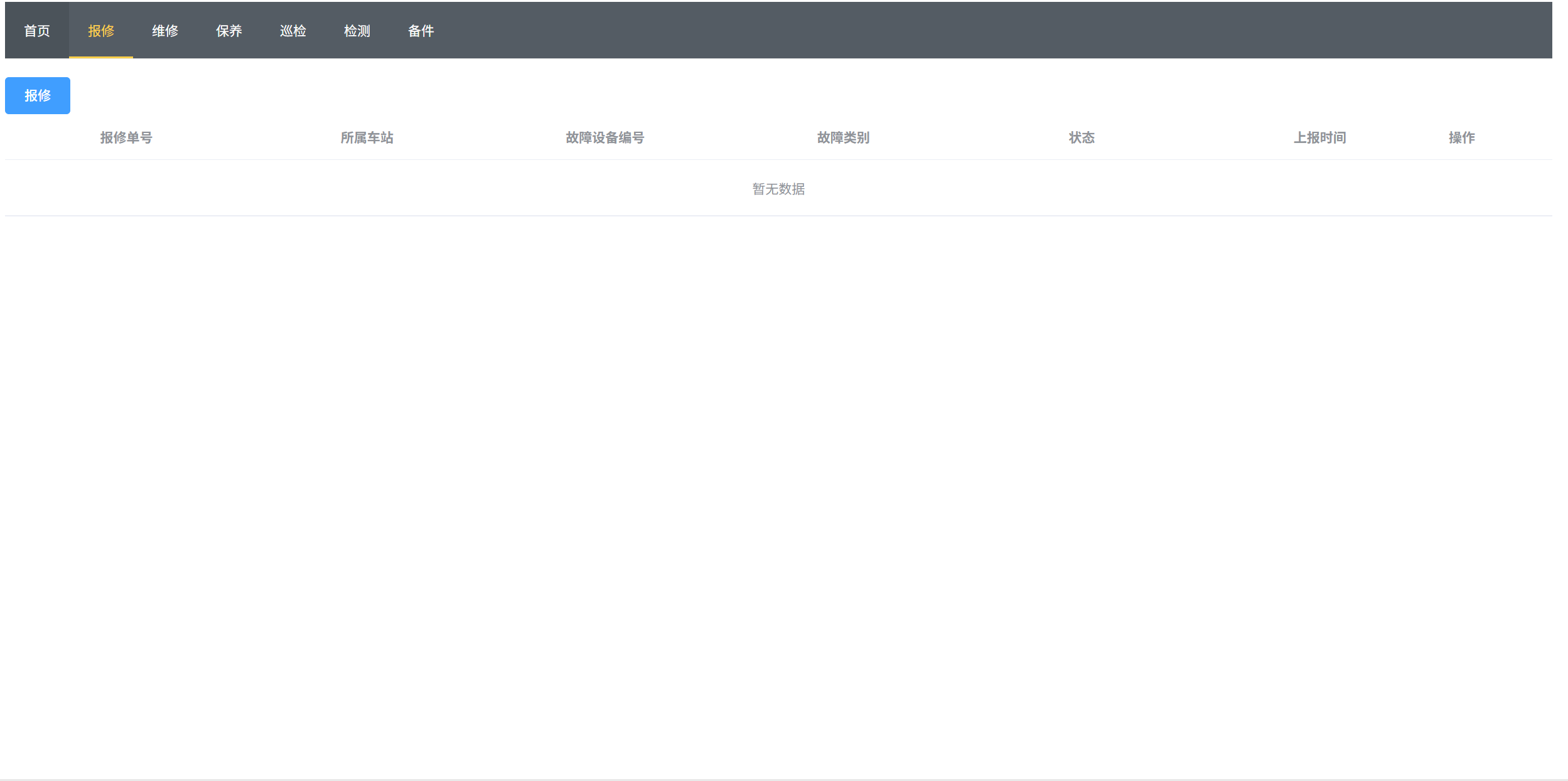Click empty dark navbar area right of 备件

[x=942, y=31]
